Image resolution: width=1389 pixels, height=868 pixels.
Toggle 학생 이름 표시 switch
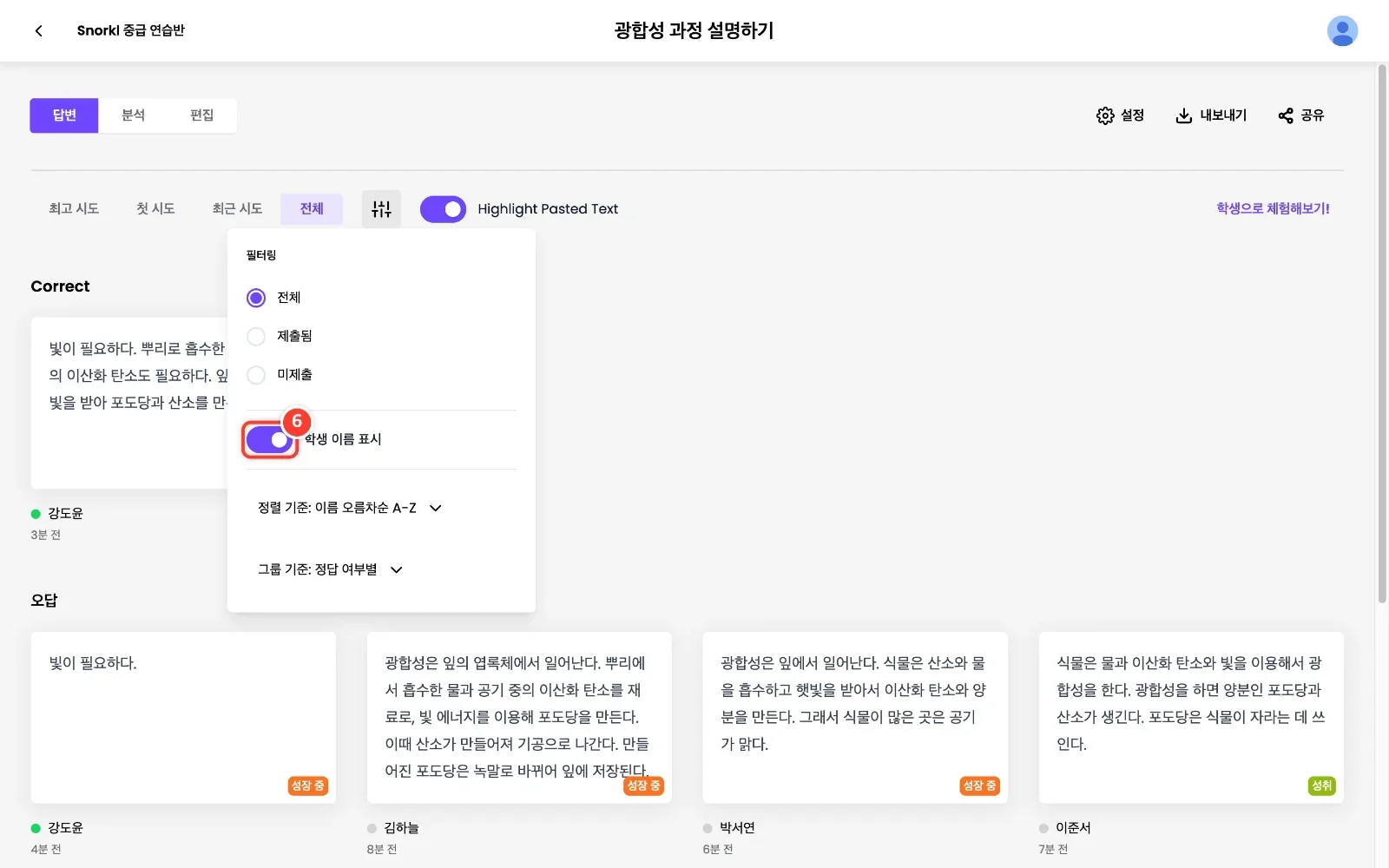coord(270,440)
